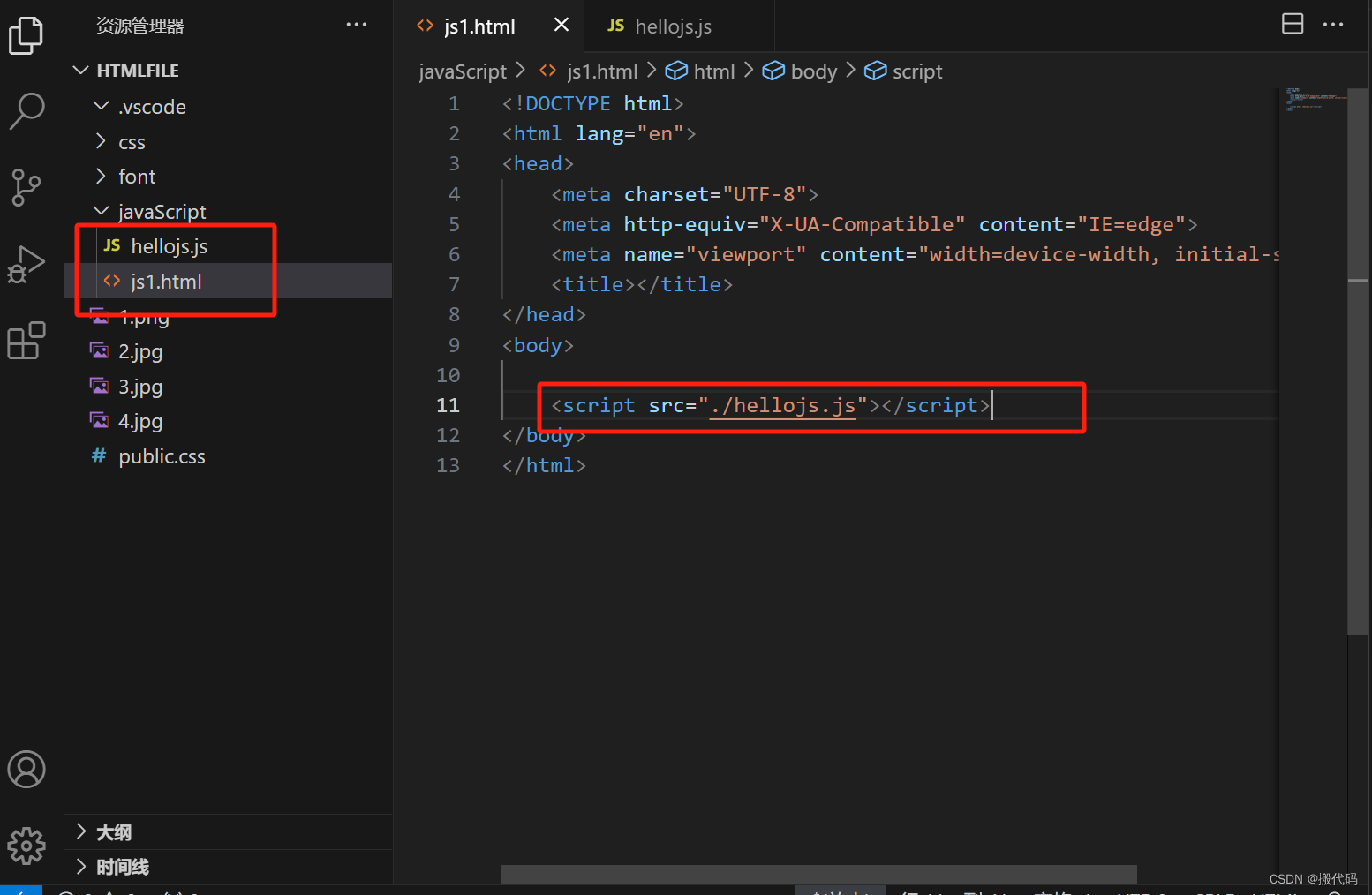Click the JS icon beside hellojs.js in tree
Screen dimensions: 1372x895
pyautogui.click(x=112, y=245)
